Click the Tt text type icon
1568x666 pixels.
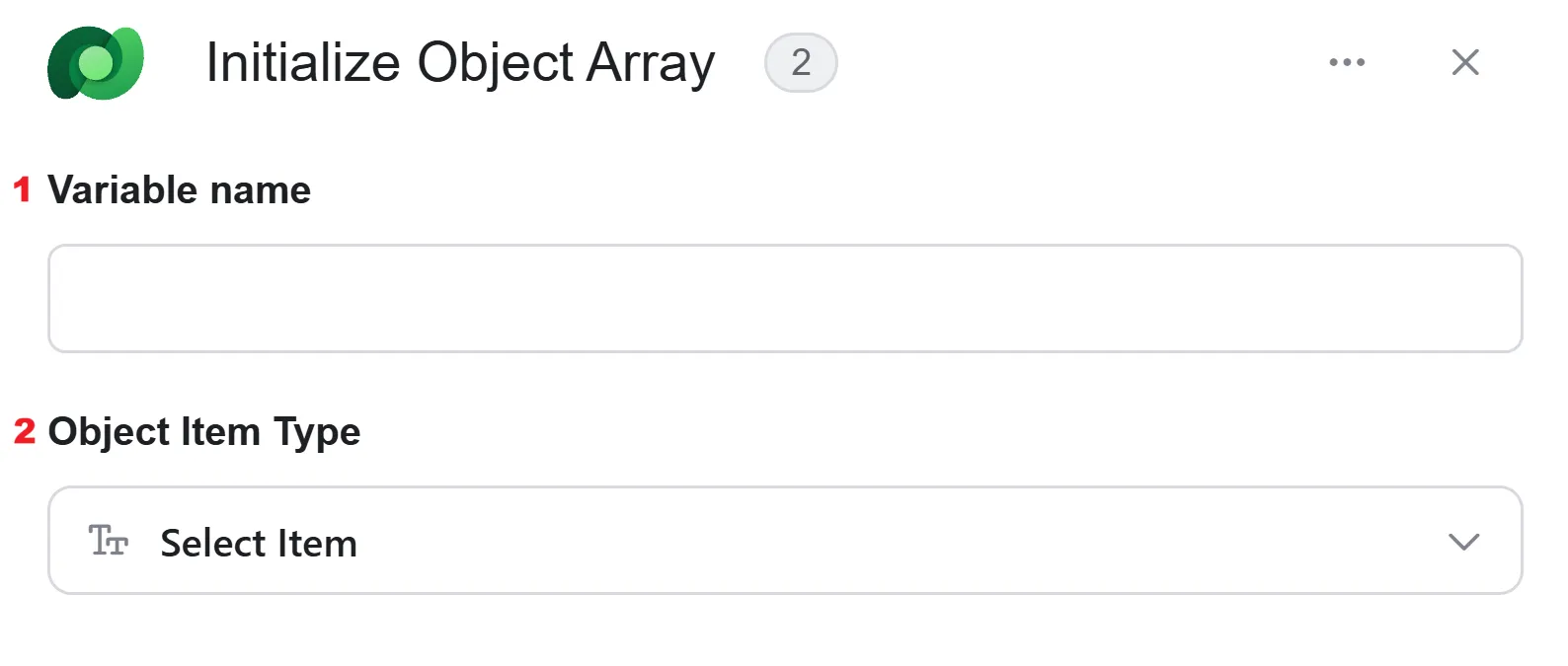tap(109, 541)
